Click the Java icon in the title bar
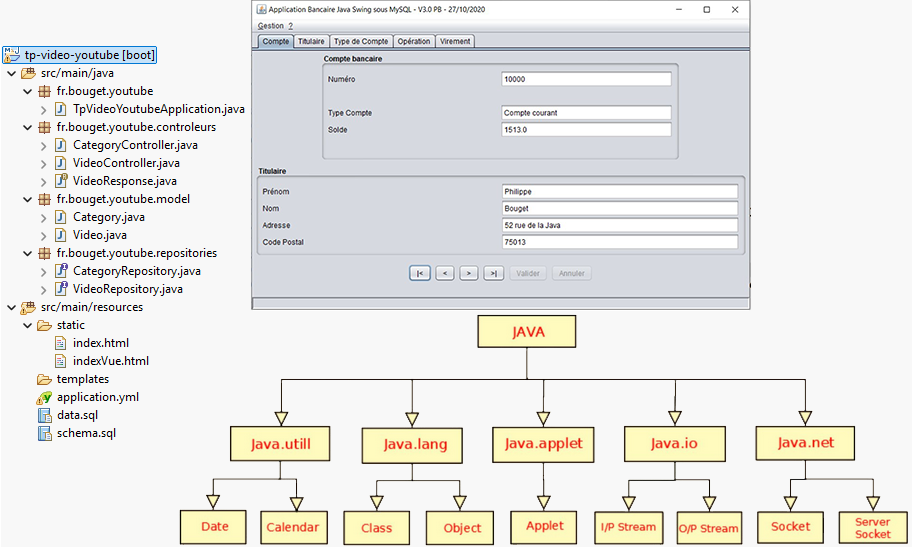The image size is (912, 547). (x=260, y=9)
